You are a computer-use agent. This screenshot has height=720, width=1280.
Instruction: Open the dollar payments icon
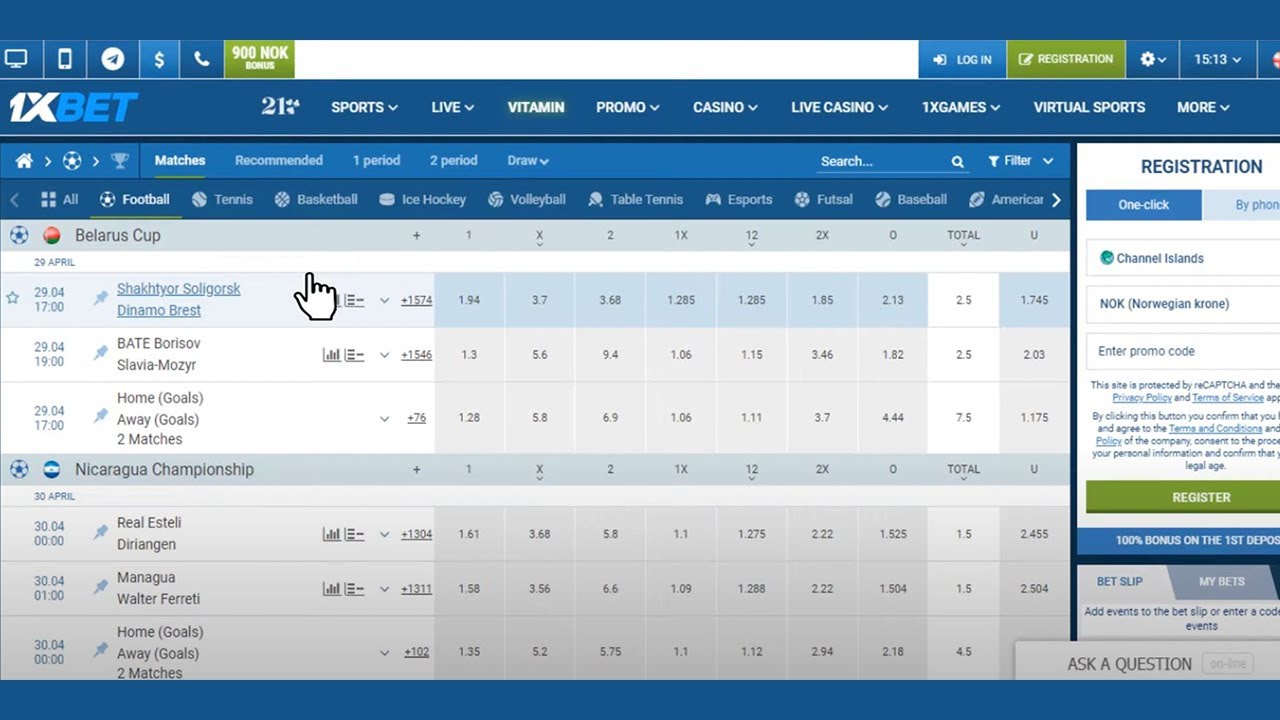(x=159, y=59)
